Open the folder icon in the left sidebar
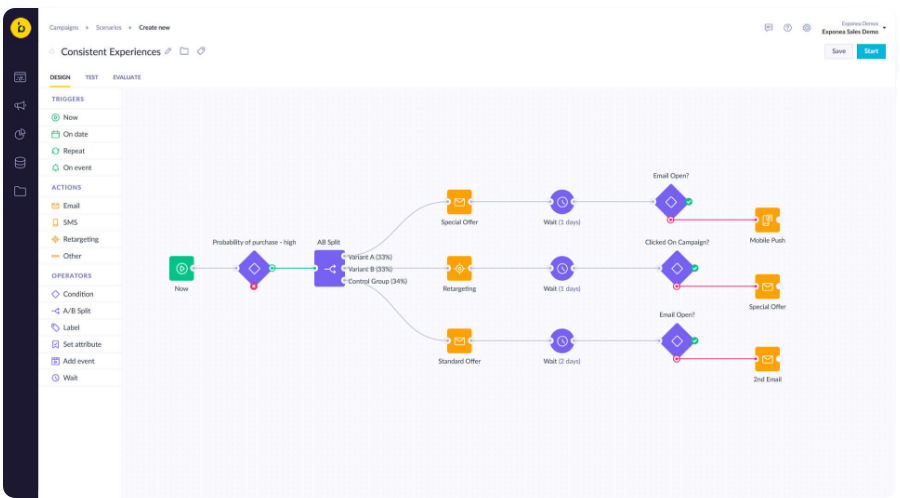This screenshot has width=900, height=498. [20, 191]
